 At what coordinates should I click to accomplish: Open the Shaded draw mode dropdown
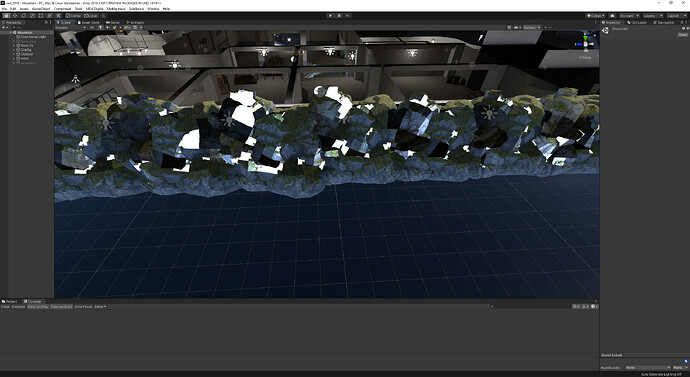(x=70, y=28)
